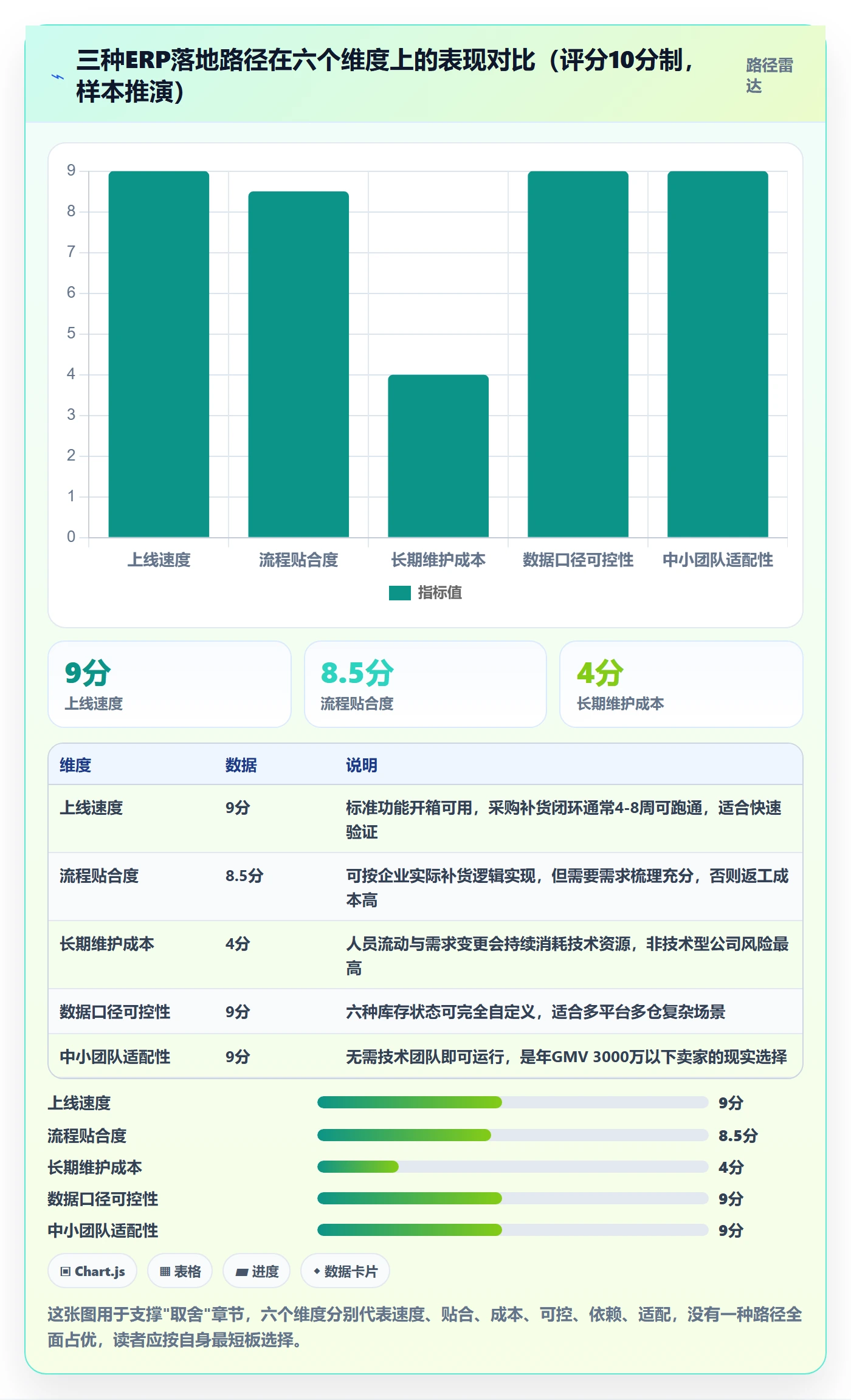Viewport: 851px width, 1400px height.
Task: Click the 4分 value in the table
Action: point(238,944)
